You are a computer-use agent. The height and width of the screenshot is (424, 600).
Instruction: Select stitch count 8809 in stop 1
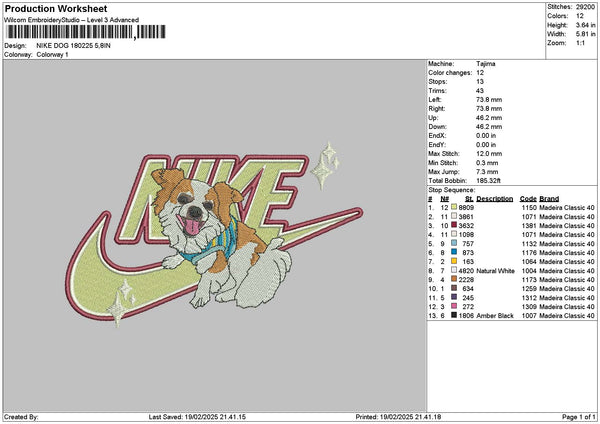click(466, 207)
